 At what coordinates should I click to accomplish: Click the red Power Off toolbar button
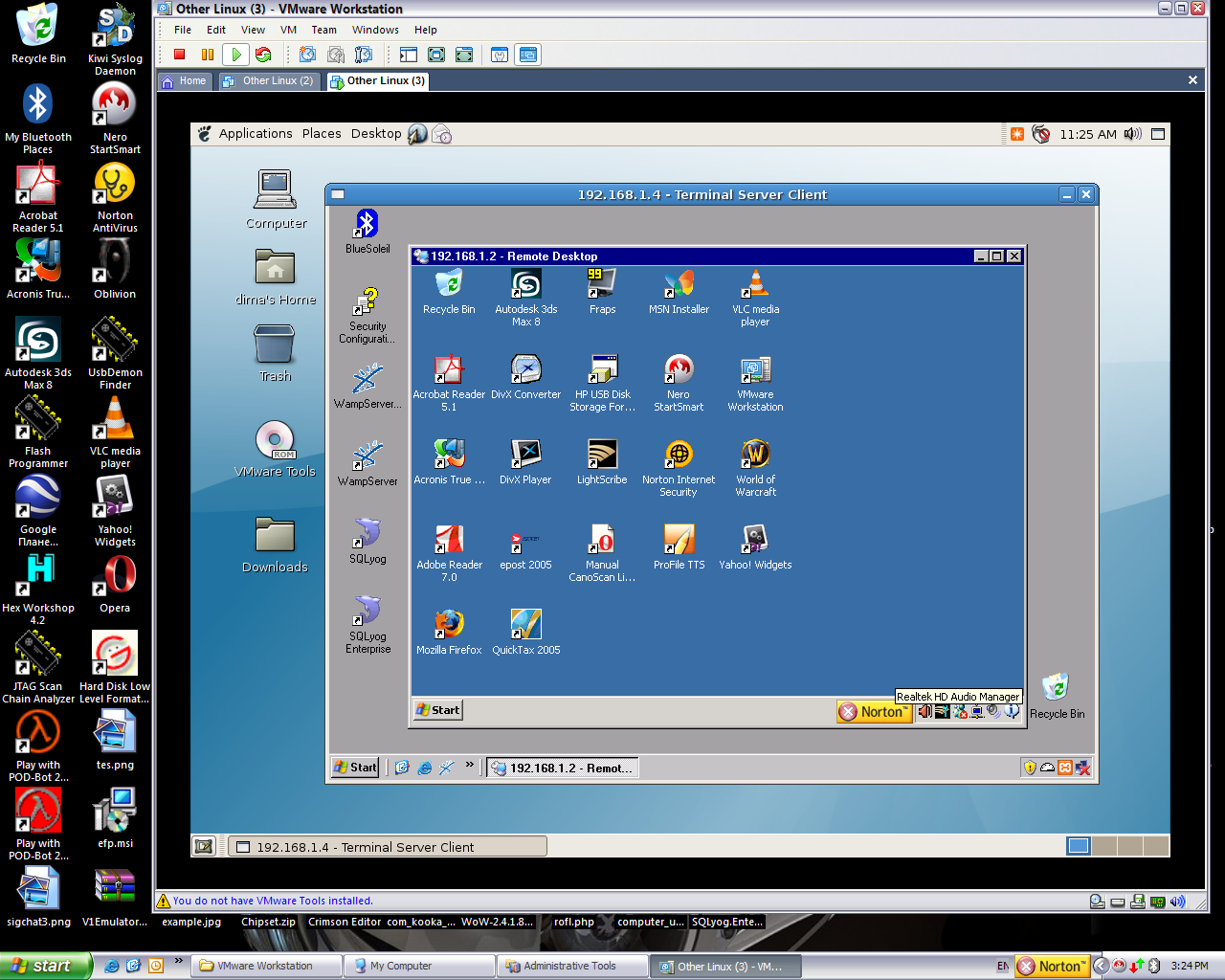pyautogui.click(x=179, y=55)
